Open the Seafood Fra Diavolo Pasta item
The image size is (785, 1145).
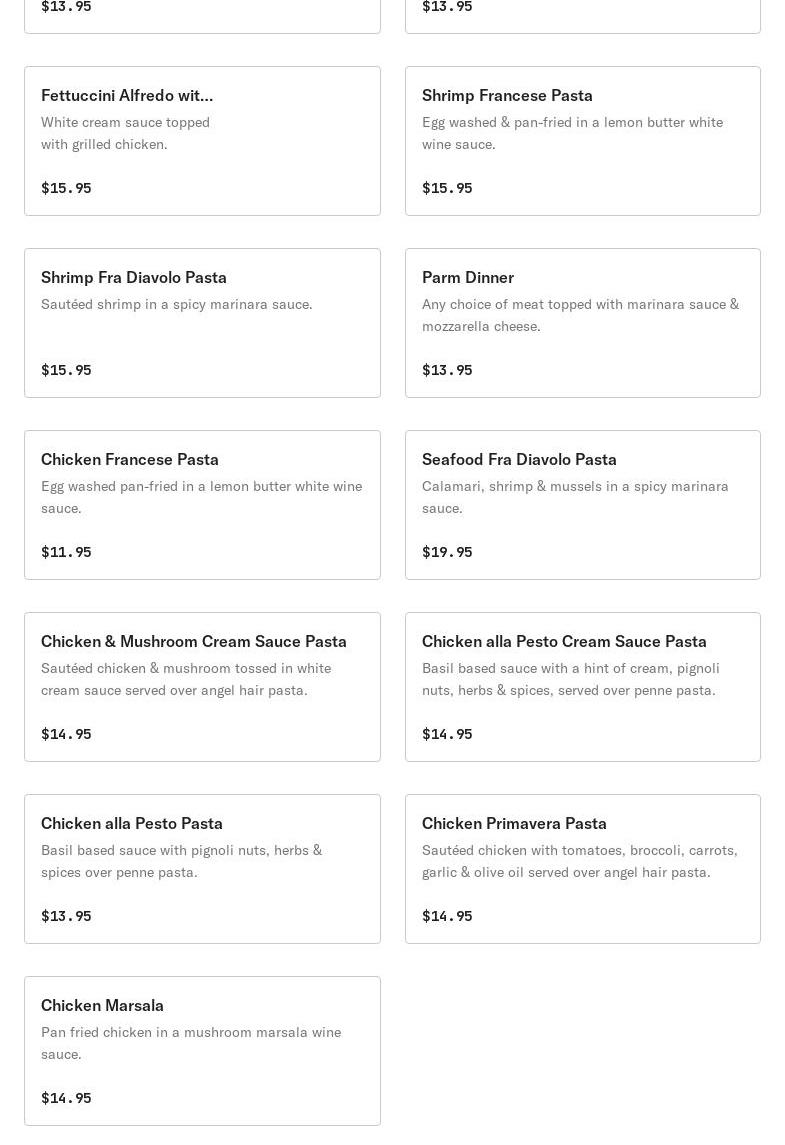(x=519, y=460)
